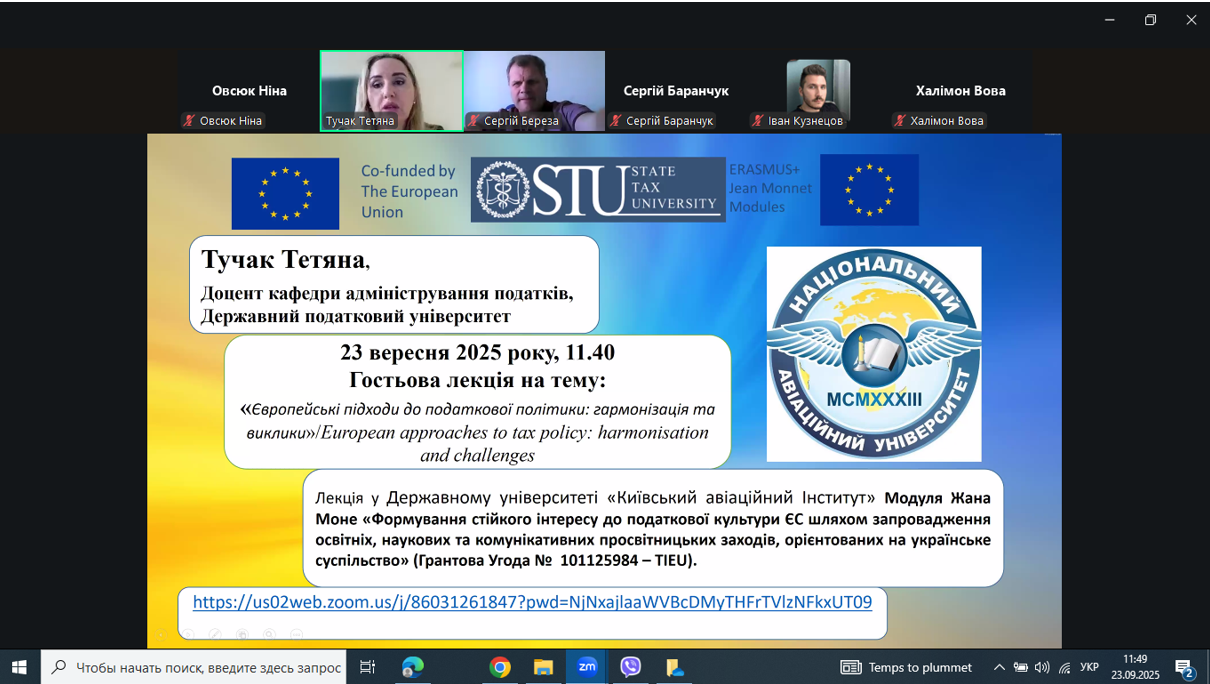1210x684 pixels.
Task: Open the us02web.zoom.us meeting link
Action: click(x=532, y=602)
